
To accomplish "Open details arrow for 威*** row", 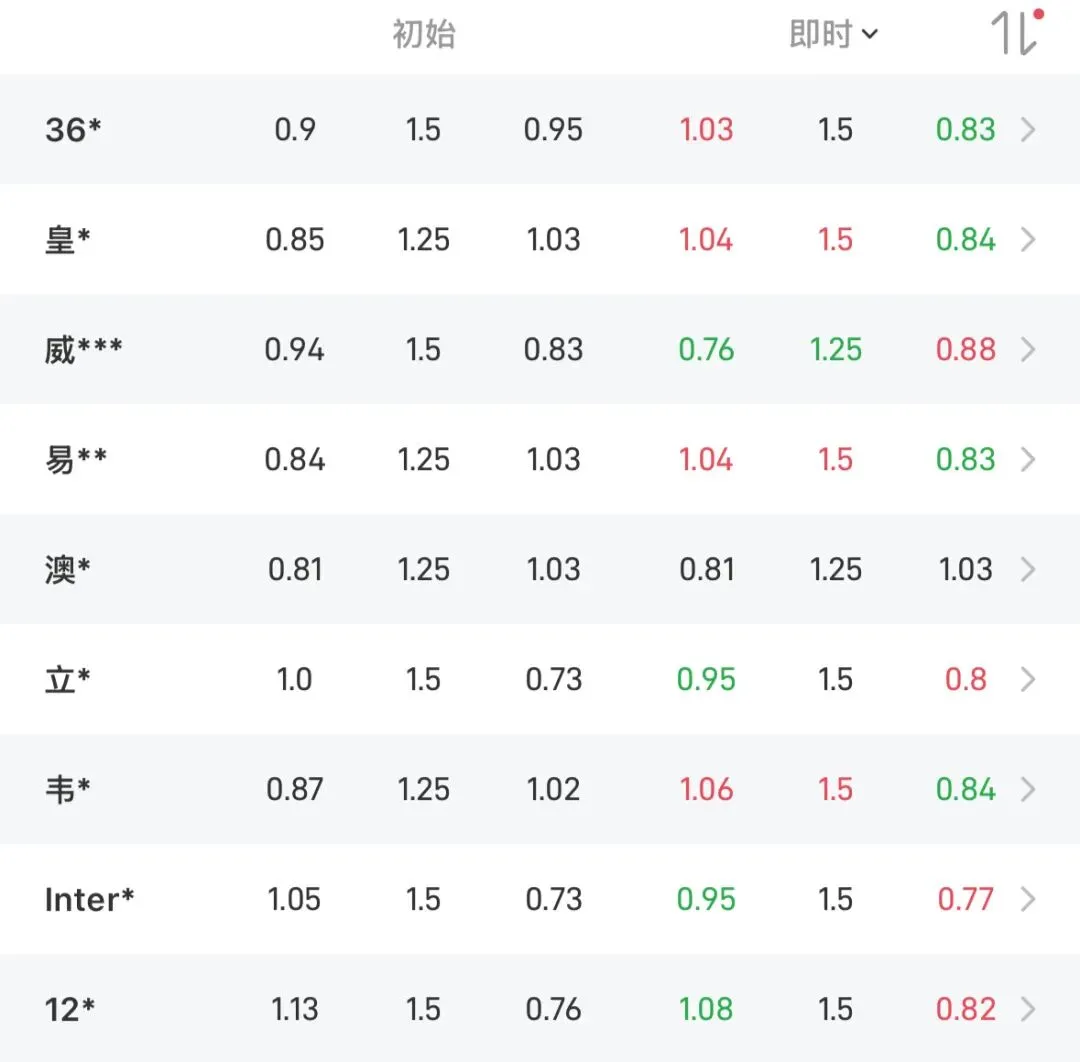I will coord(1028,349).
